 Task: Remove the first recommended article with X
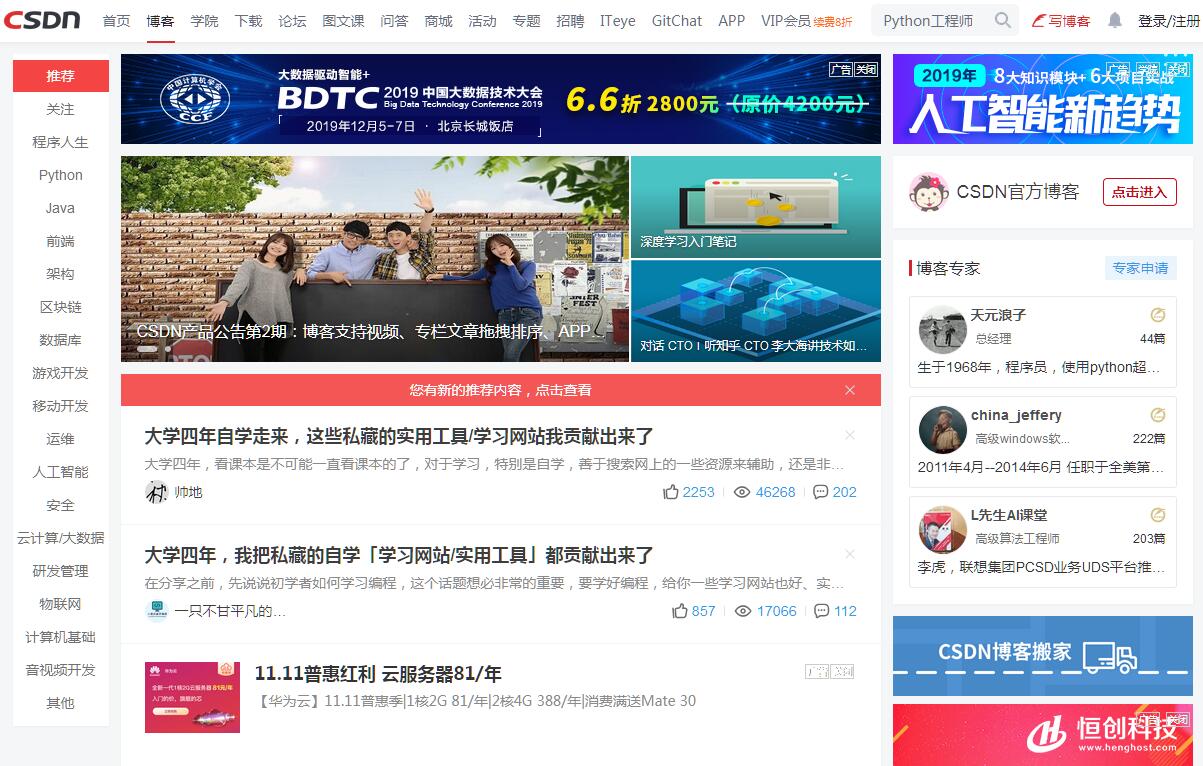tap(850, 435)
